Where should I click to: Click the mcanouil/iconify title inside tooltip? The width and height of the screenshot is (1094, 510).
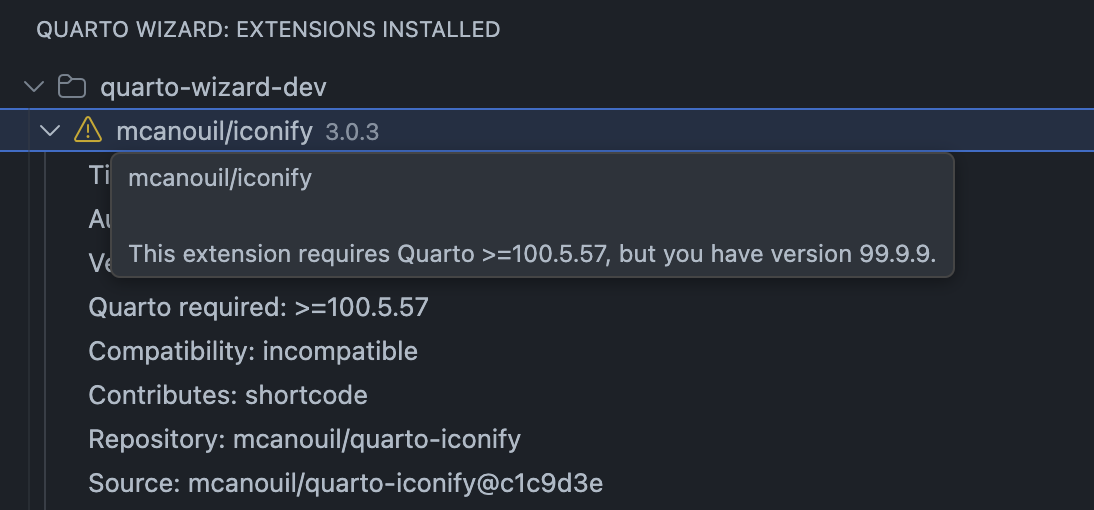[220, 178]
